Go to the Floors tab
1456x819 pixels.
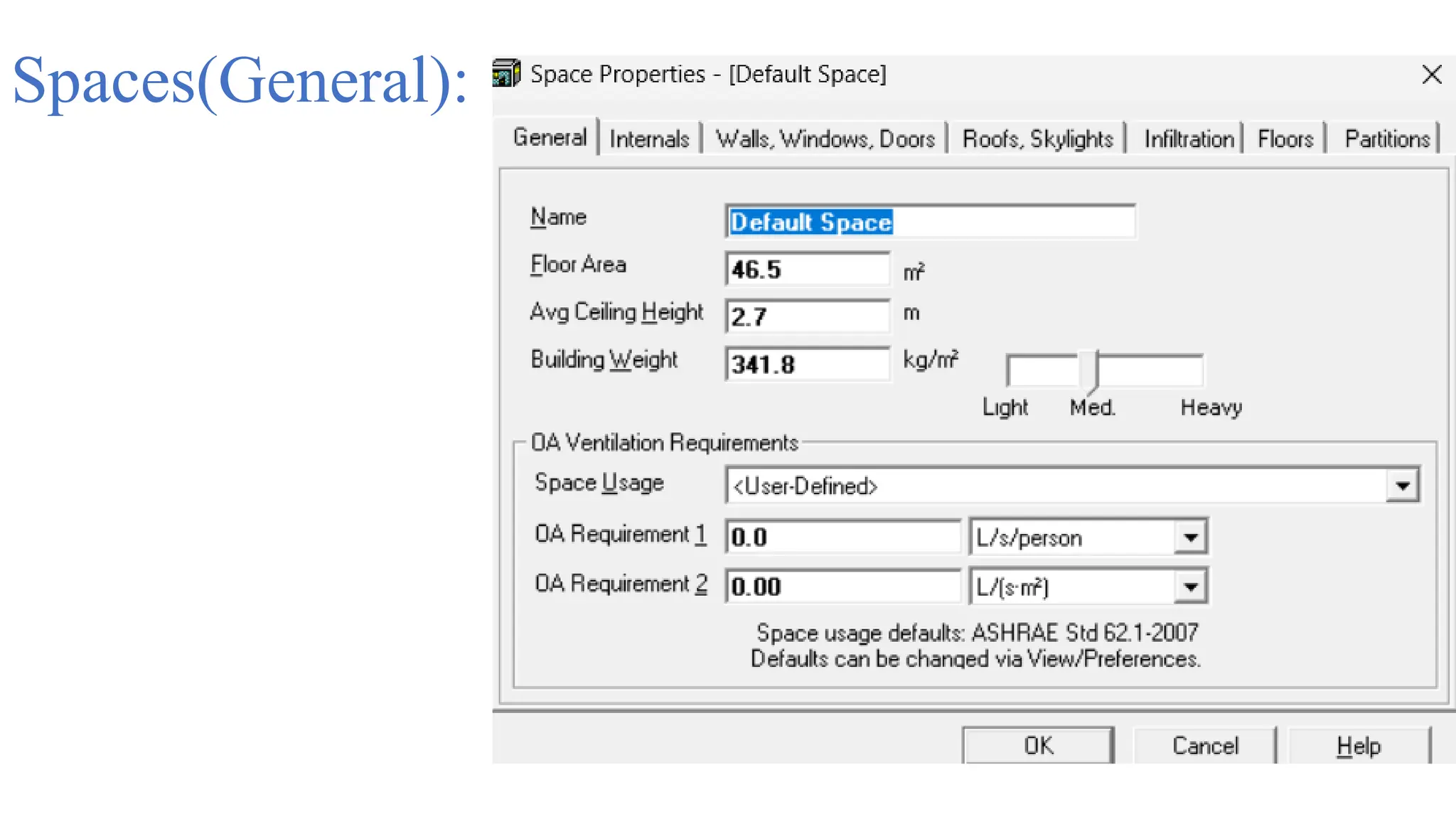pyautogui.click(x=1285, y=139)
